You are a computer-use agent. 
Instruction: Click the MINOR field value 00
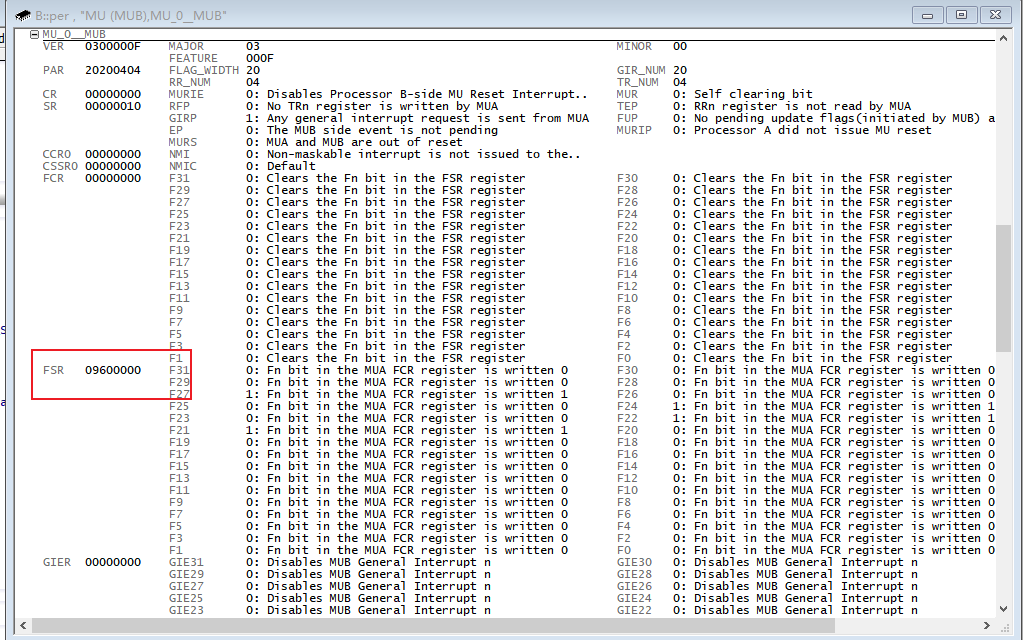pos(680,46)
